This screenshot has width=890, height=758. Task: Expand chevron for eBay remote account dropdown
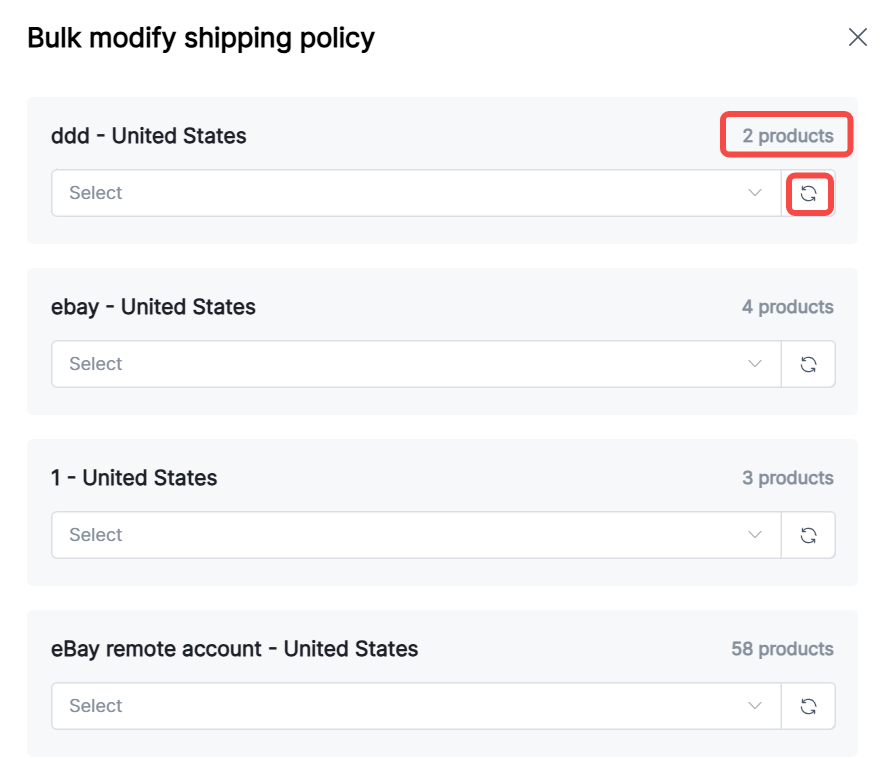755,706
